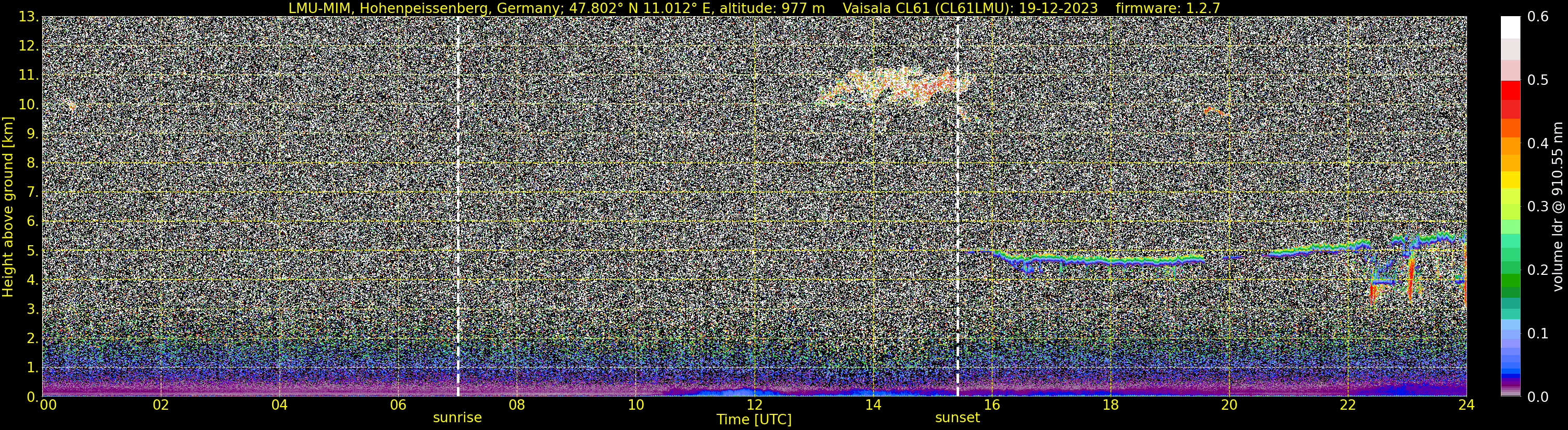Click the '0.3' colorbar tick label

coord(1538,207)
